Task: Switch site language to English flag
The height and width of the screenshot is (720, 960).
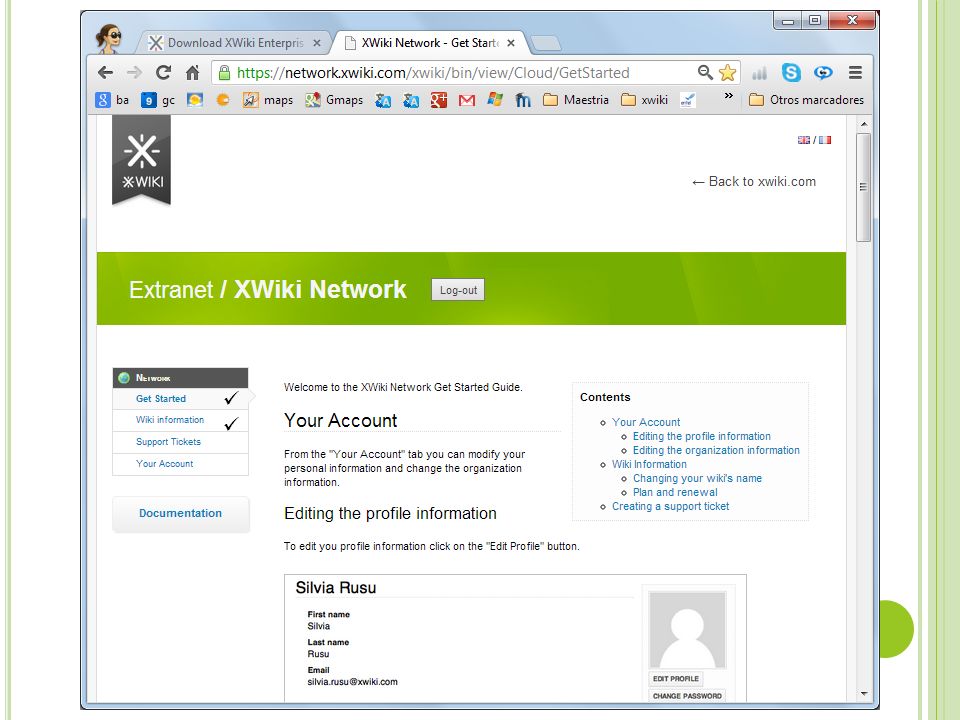Action: (x=803, y=140)
